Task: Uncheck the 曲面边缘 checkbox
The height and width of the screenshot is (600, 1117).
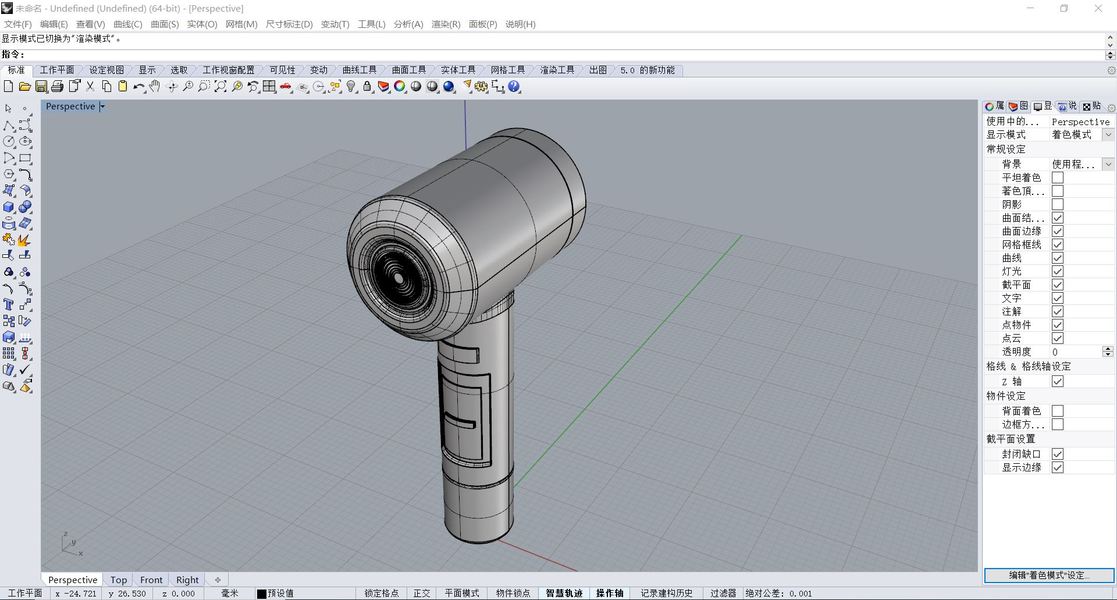Action: coord(1058,231)
